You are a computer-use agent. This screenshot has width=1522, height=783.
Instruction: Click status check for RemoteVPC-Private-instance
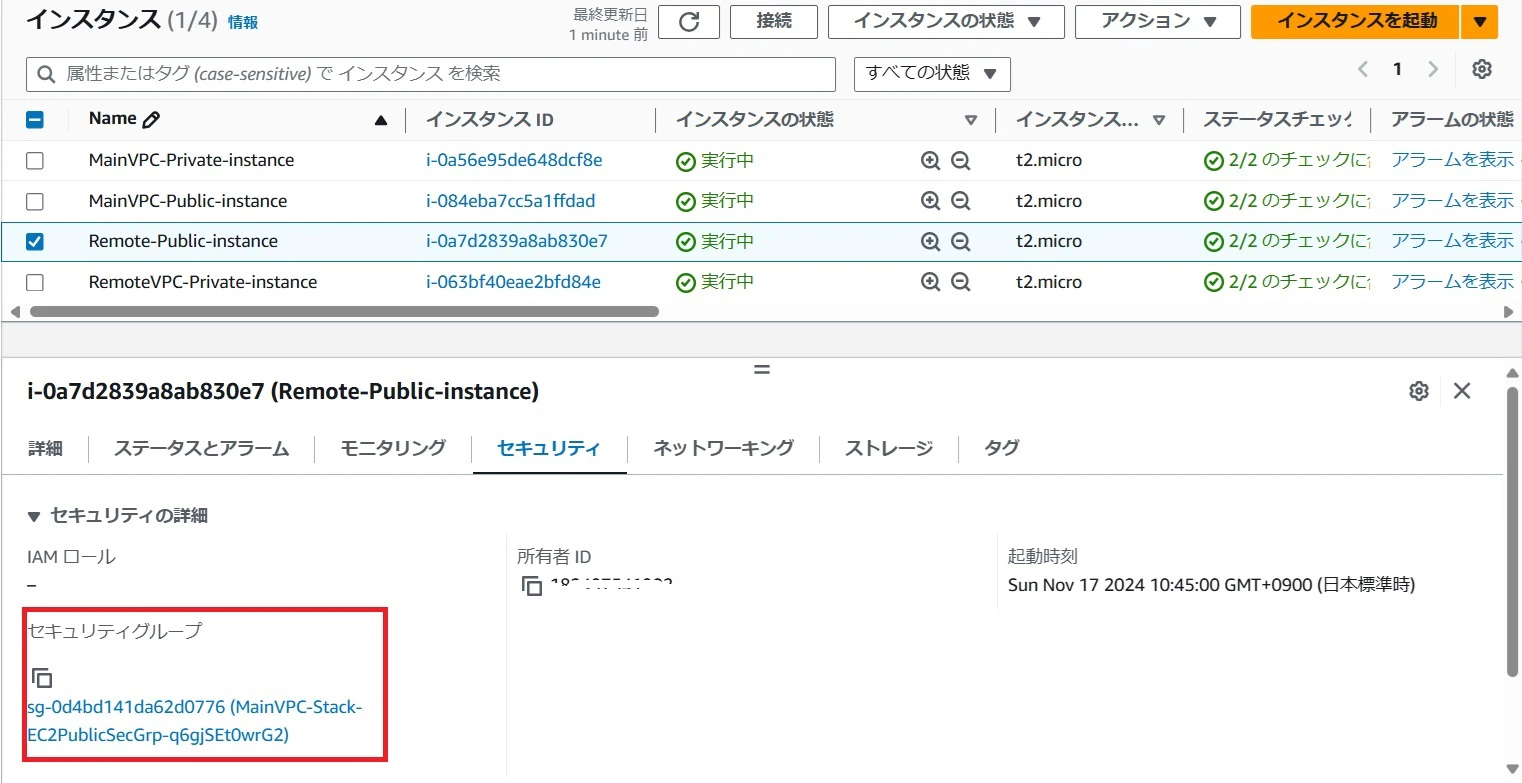tap(1286, 282)
